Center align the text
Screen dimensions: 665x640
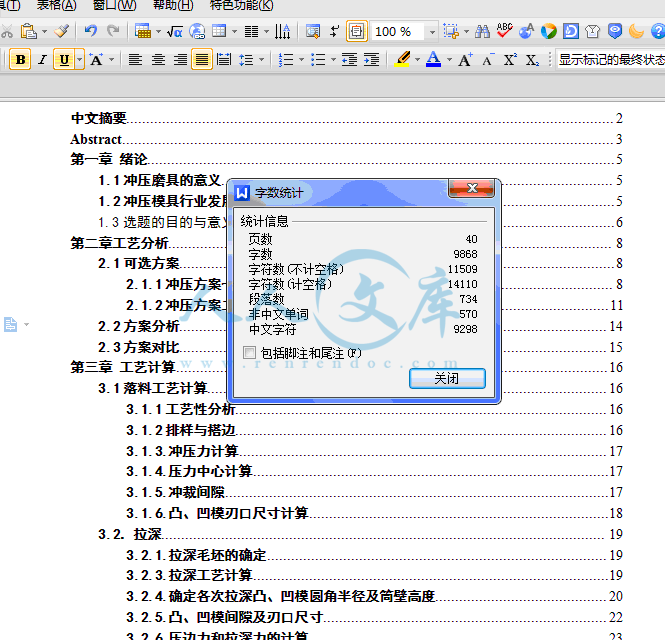point(158,60)
